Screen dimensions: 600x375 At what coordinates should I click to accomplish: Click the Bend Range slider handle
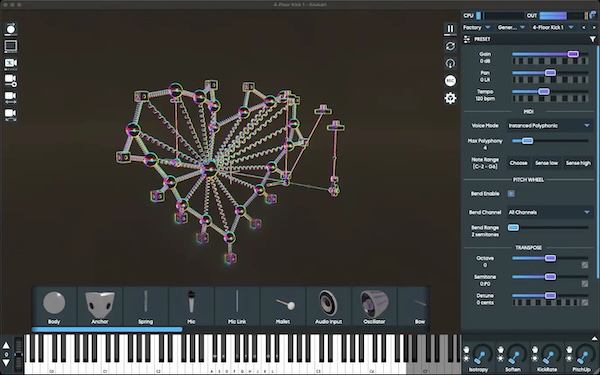point(513,228)
